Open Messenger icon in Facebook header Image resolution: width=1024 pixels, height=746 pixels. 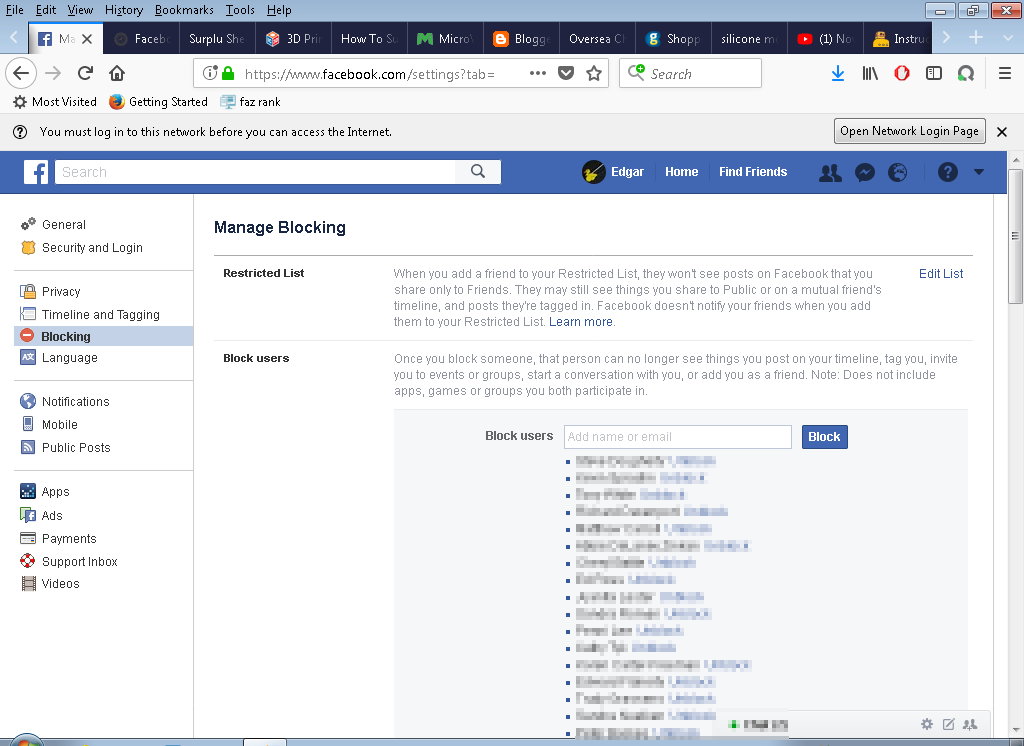coord(865,172)
